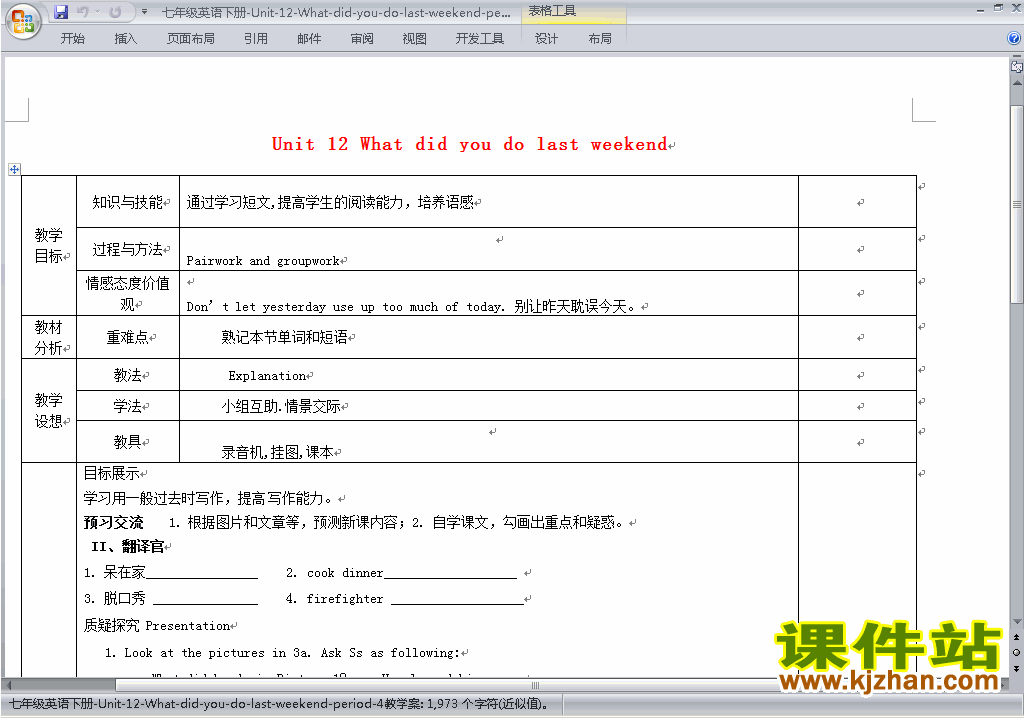The height and width of the screenshot is (718, 1024).
Task: Click the 教具 cell
Action: coord(128,442)
